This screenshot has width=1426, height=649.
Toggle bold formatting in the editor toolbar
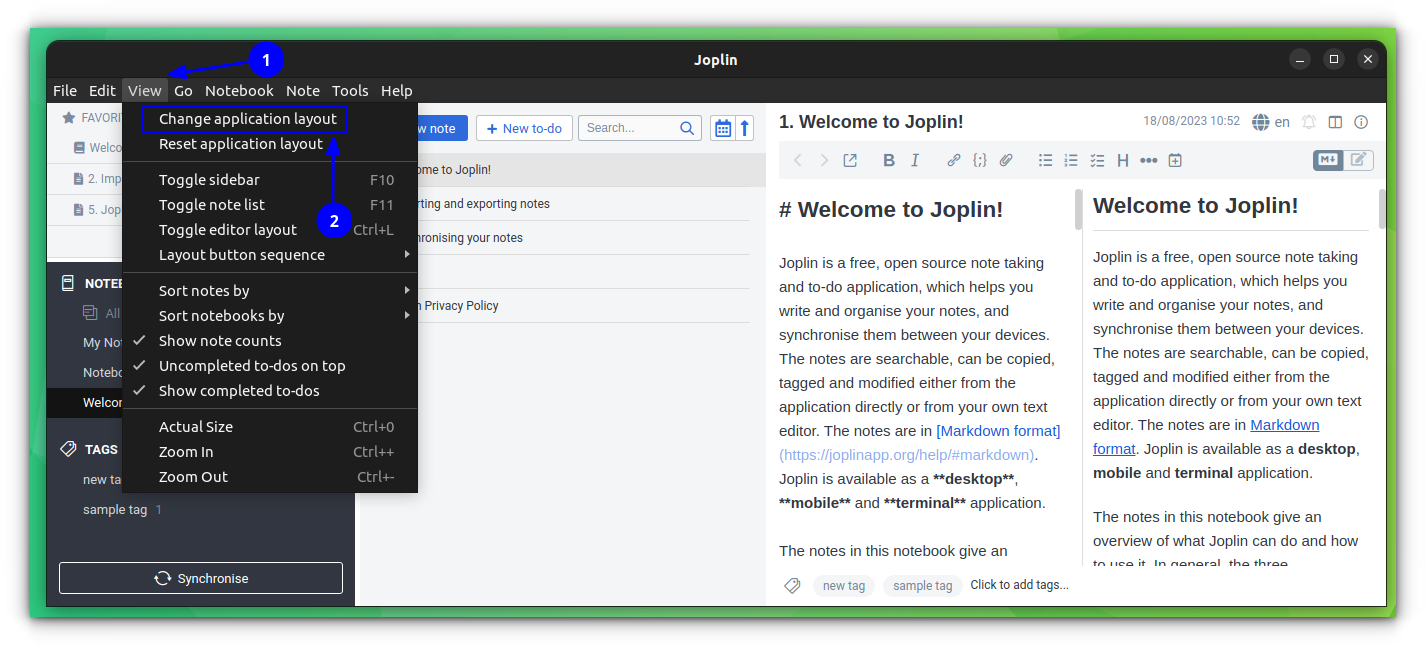click(889, 160)
